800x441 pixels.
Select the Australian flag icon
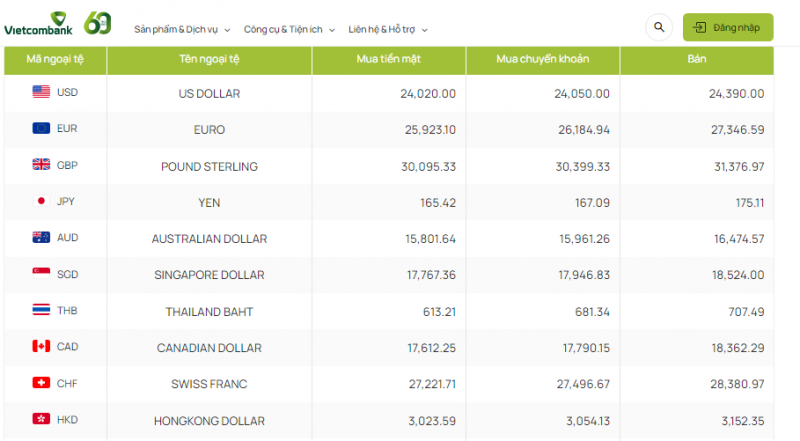click(41, 238)
